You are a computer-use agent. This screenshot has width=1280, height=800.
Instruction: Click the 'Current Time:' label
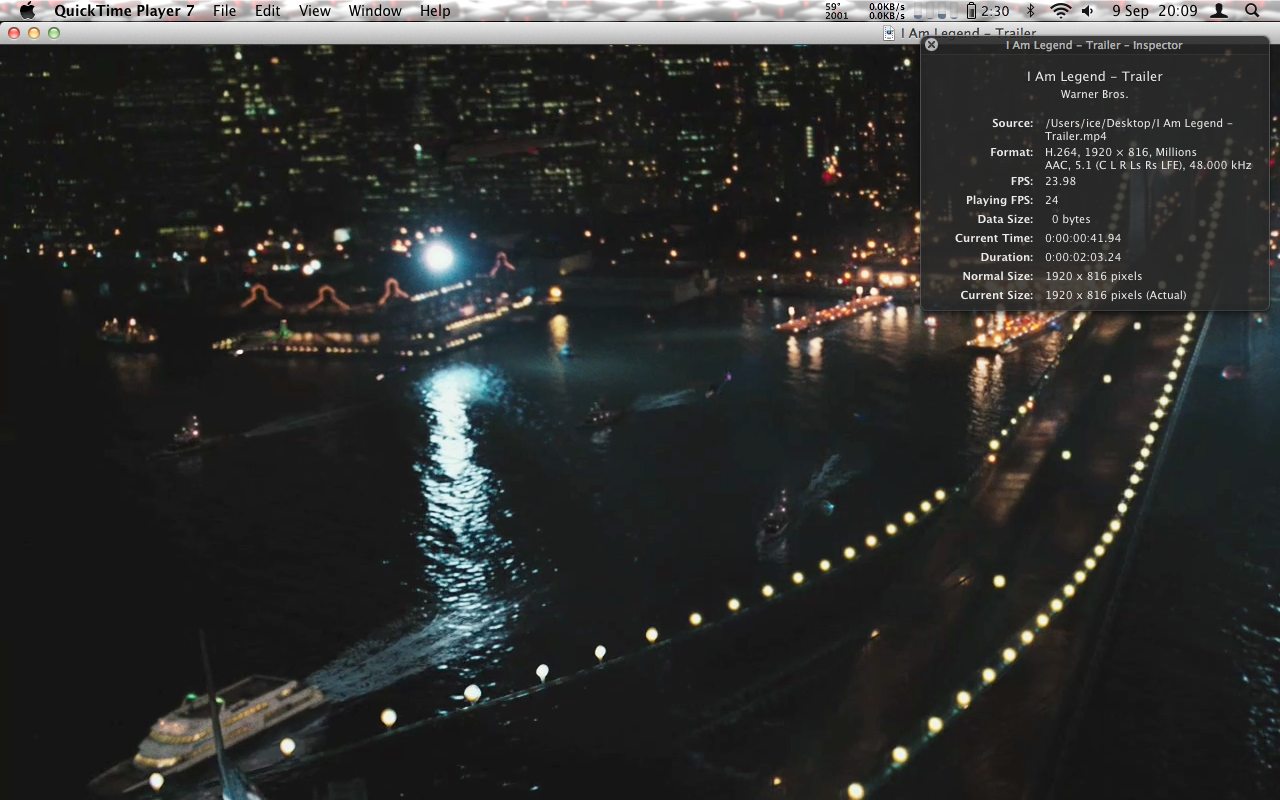pyautogui.click(x=994, y=238)
